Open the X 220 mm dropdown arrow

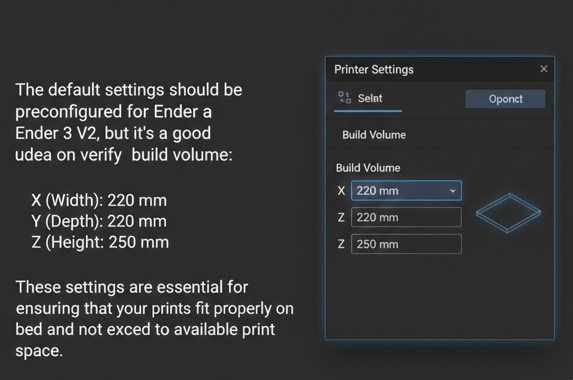point(453,191)
